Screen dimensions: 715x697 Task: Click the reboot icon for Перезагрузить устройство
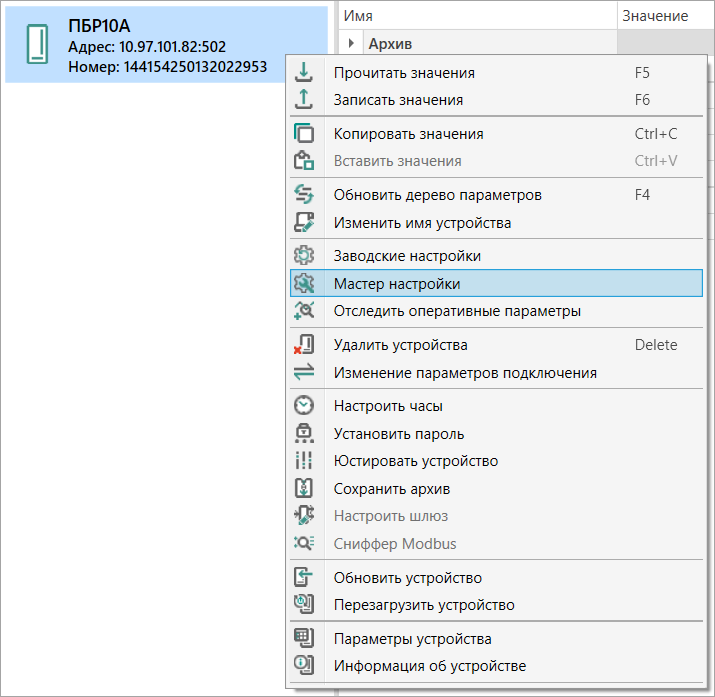pos(304,604)
